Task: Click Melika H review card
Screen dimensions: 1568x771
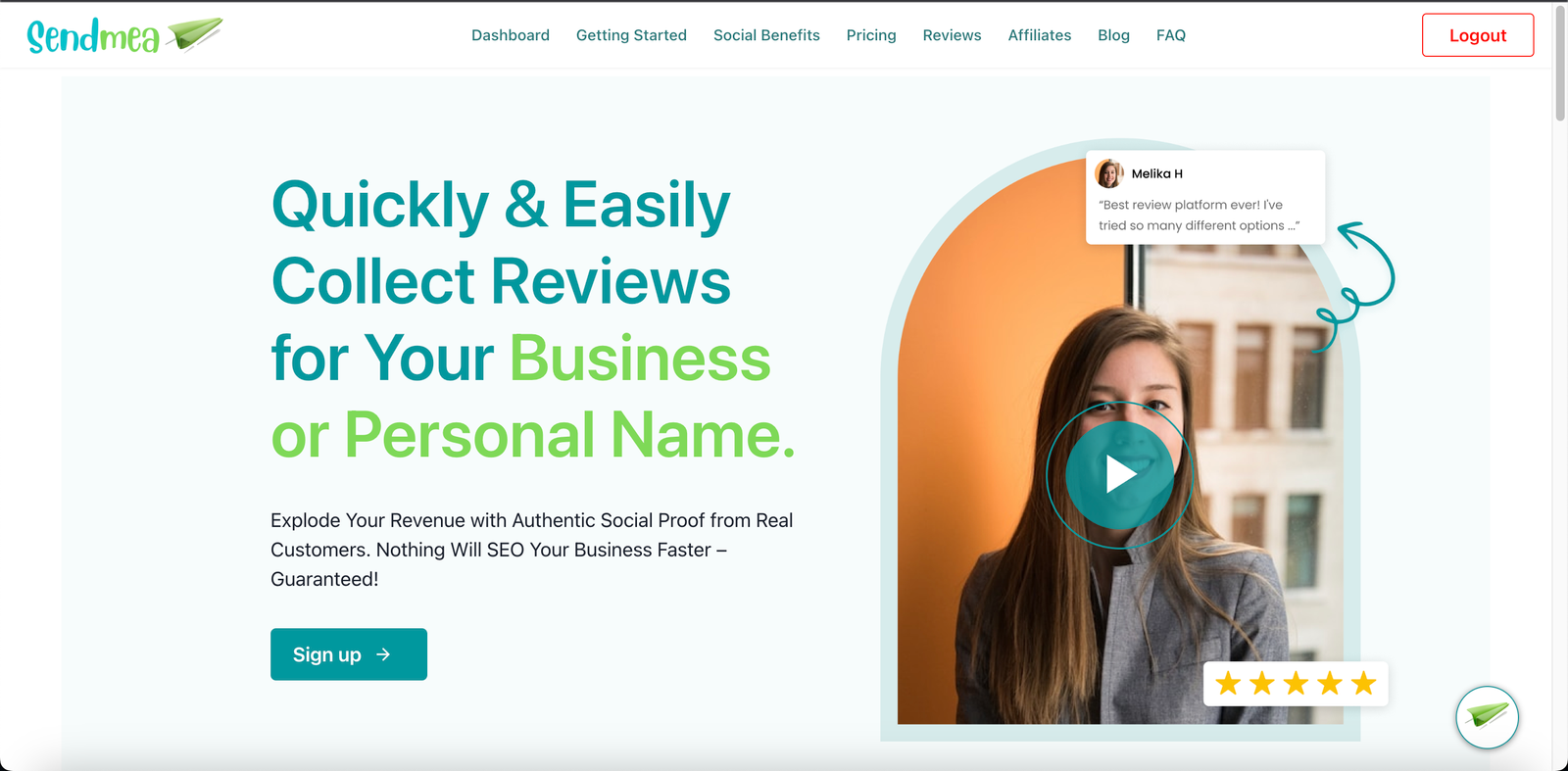Action: (1205, 197)
